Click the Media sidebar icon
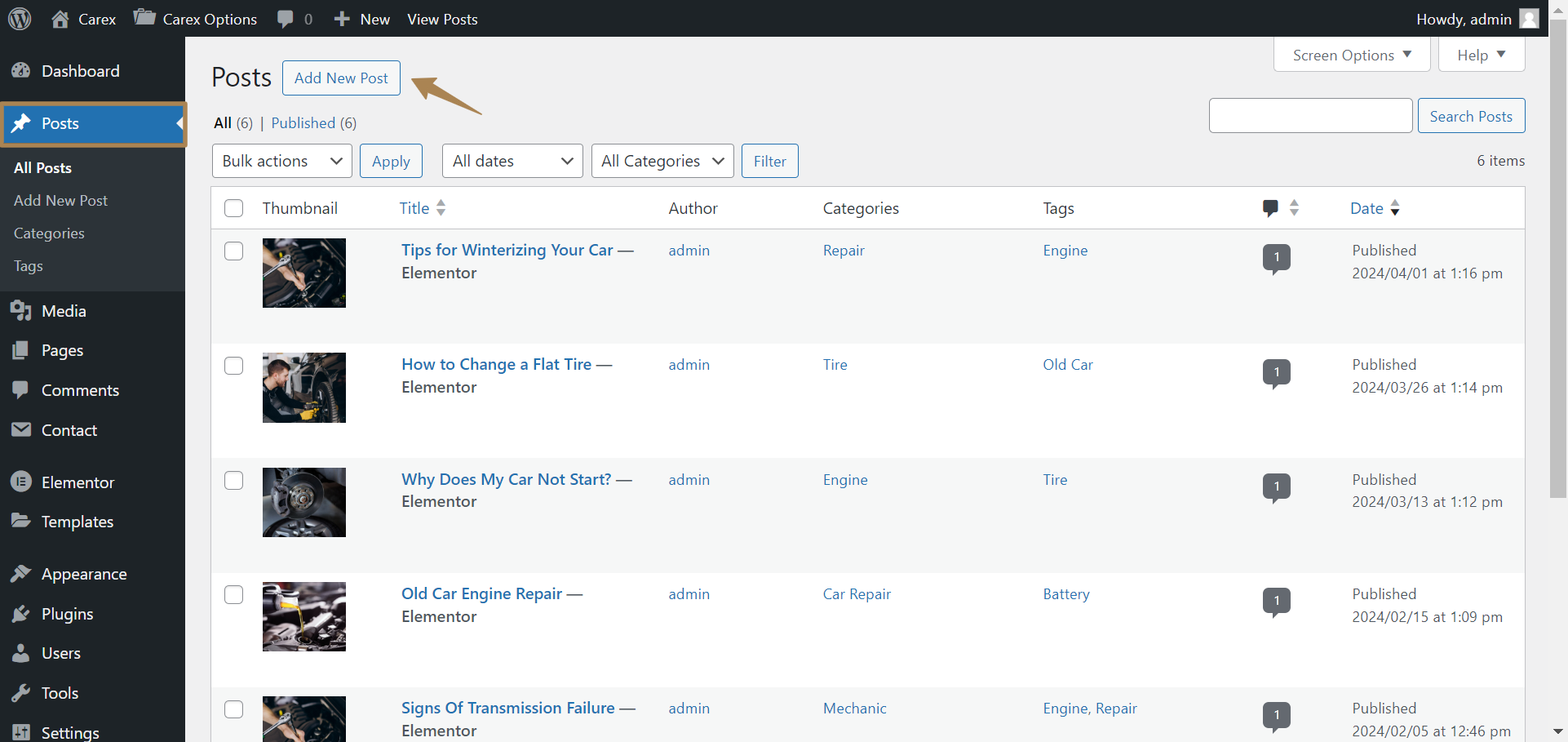This screenshot has height=742, width=1568. coord(21,311)
